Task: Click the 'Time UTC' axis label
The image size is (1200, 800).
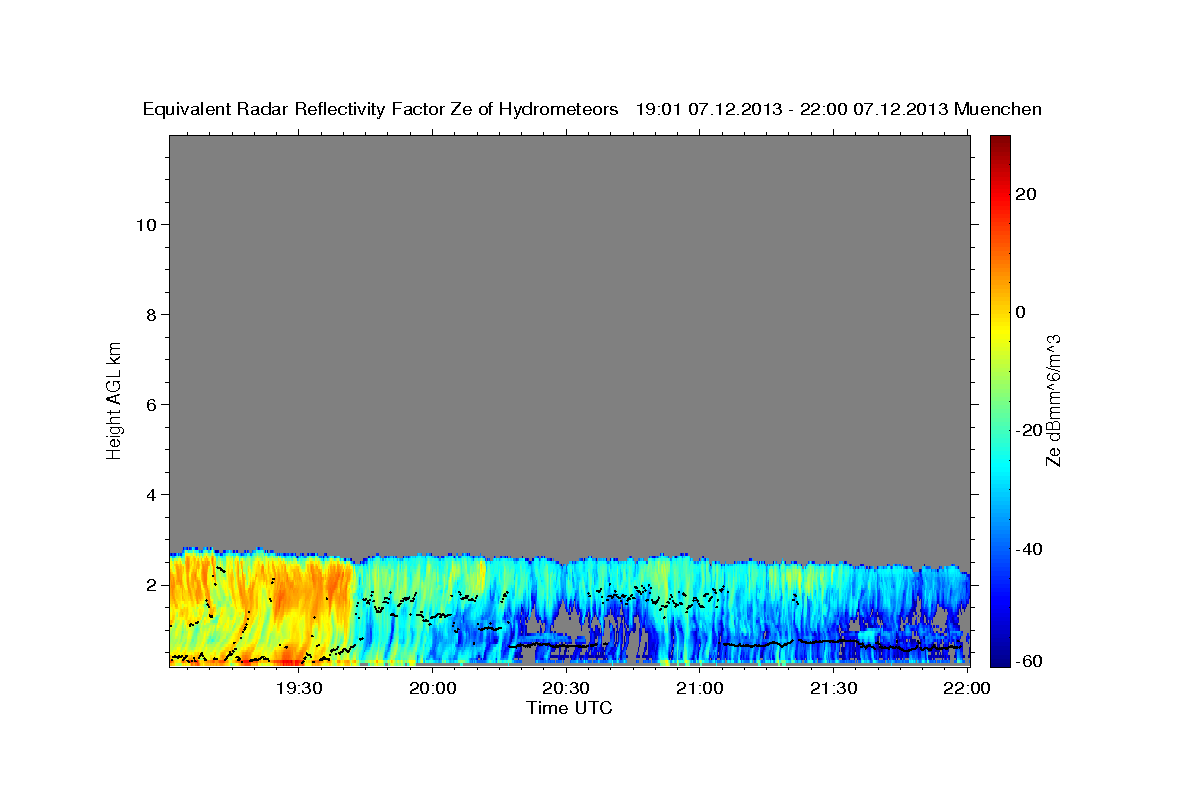Action: [569, 708]
